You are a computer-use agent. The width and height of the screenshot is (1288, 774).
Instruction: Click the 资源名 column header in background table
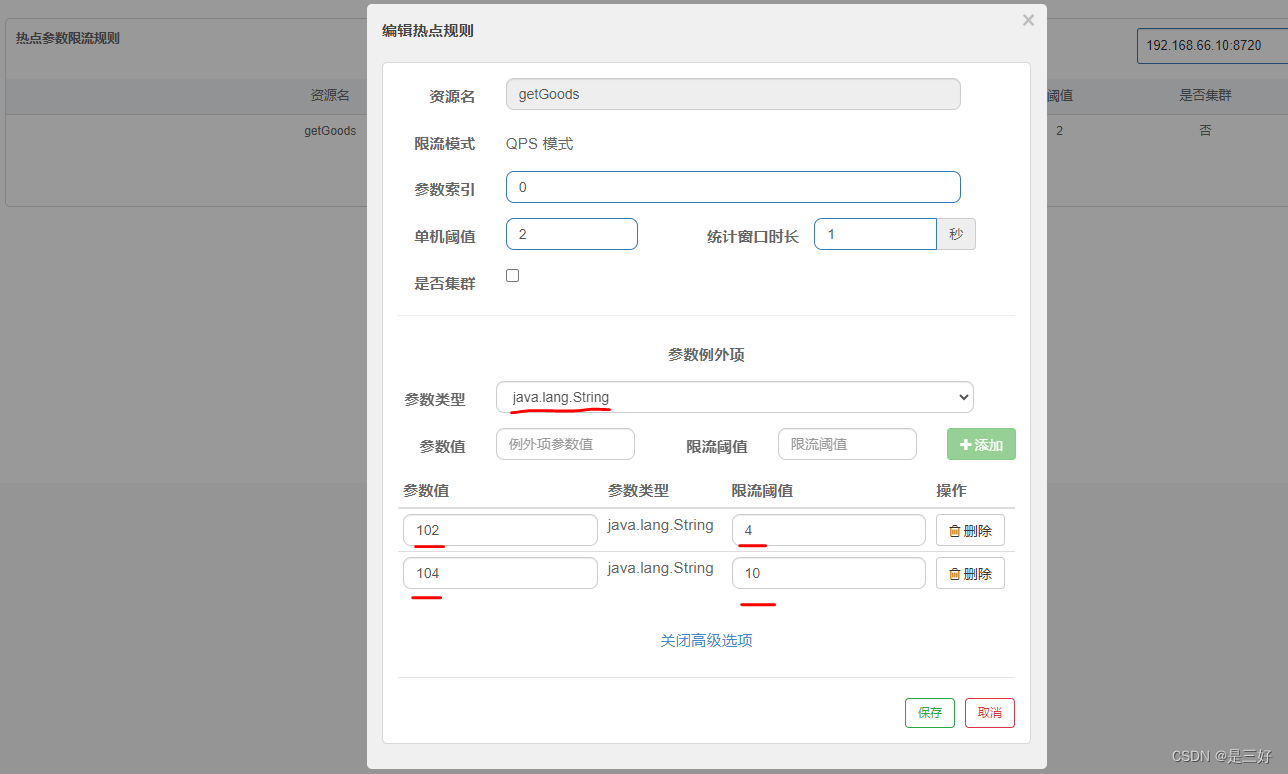pos(330,95)
